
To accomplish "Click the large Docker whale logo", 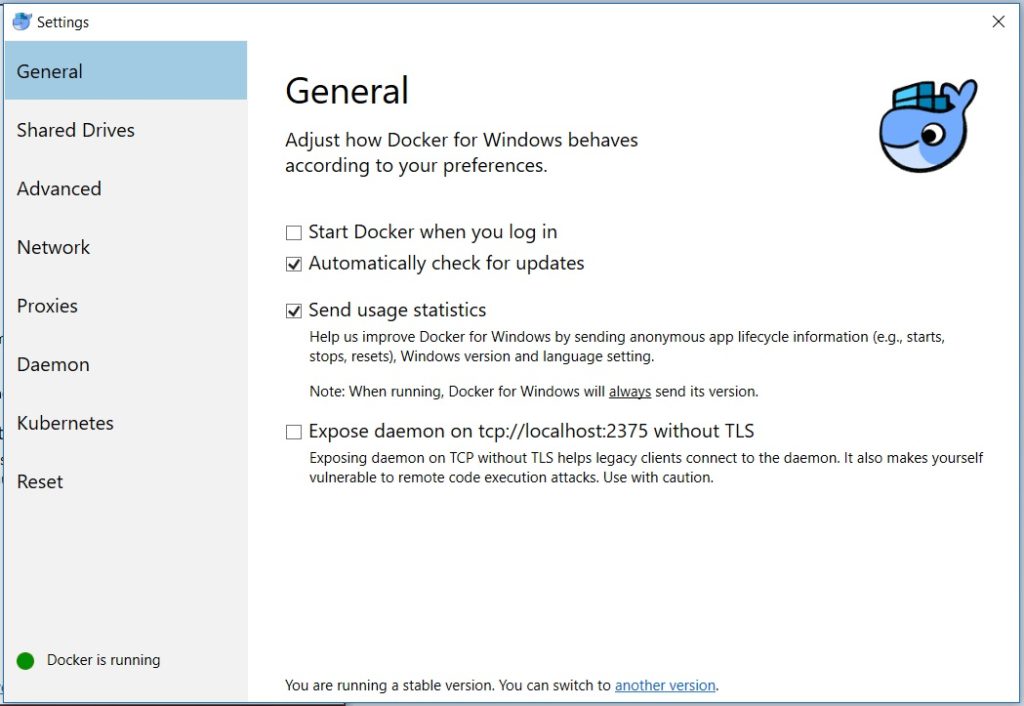I will (927, 126).
